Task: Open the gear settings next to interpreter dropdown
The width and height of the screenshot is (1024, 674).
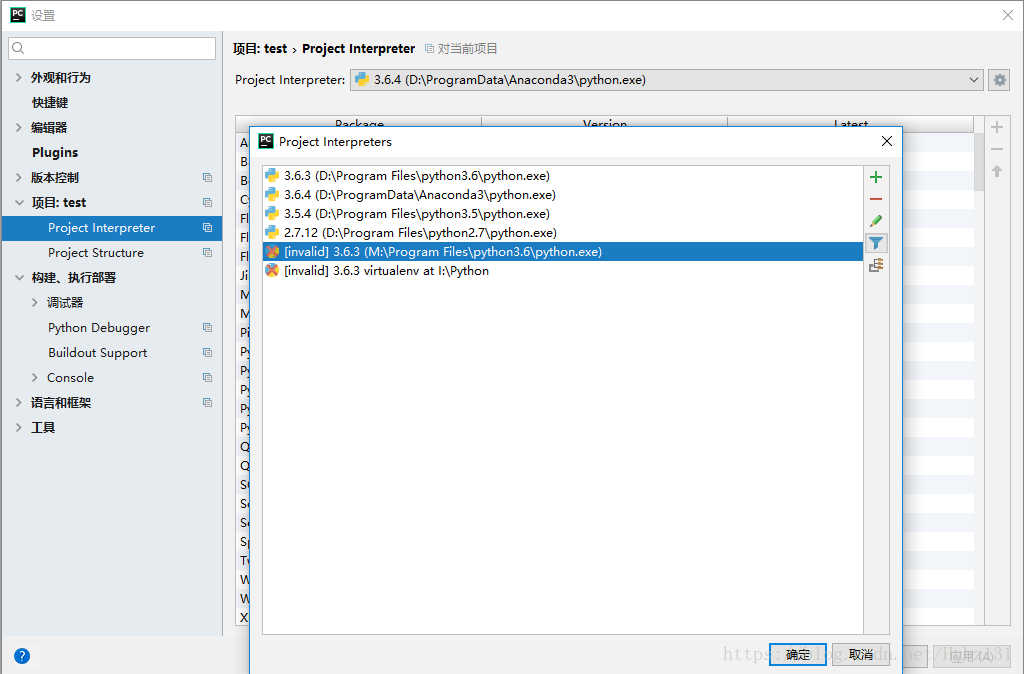Action: [x=999, y=80]
